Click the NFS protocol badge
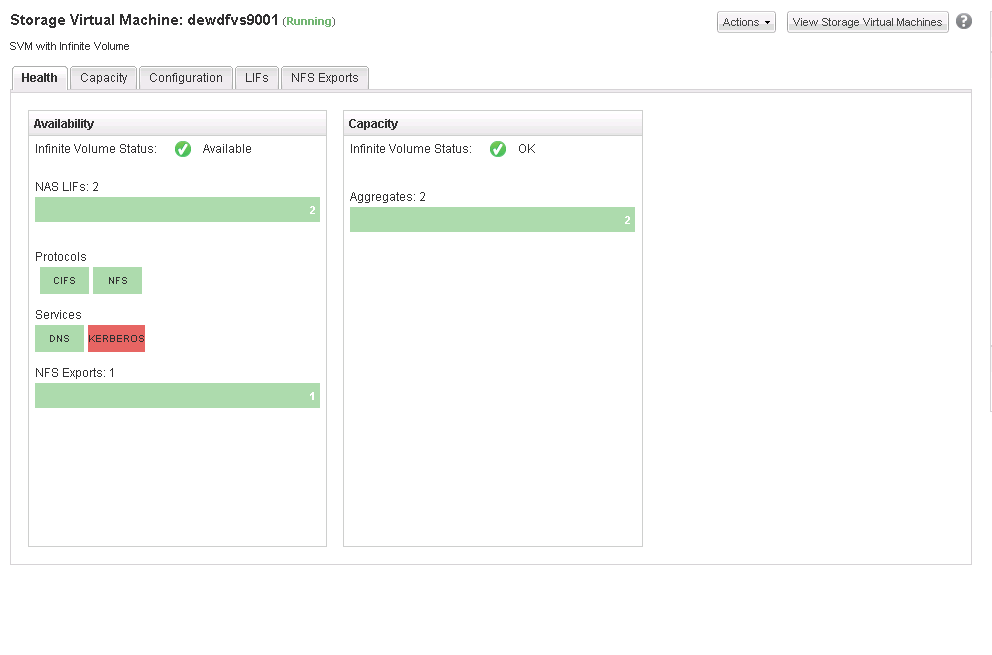The image size is (992, 655). pos(118,281)
